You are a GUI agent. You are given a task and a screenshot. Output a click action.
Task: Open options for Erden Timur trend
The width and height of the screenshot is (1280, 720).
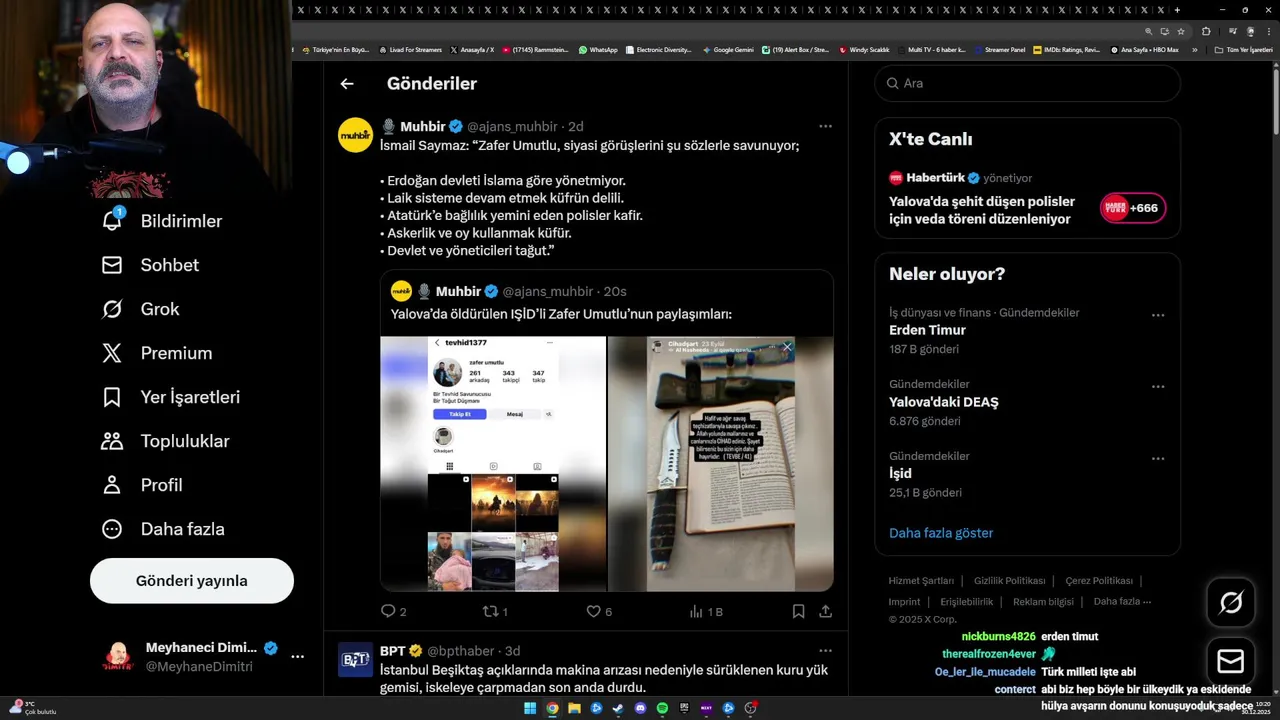coord(1158,315)
